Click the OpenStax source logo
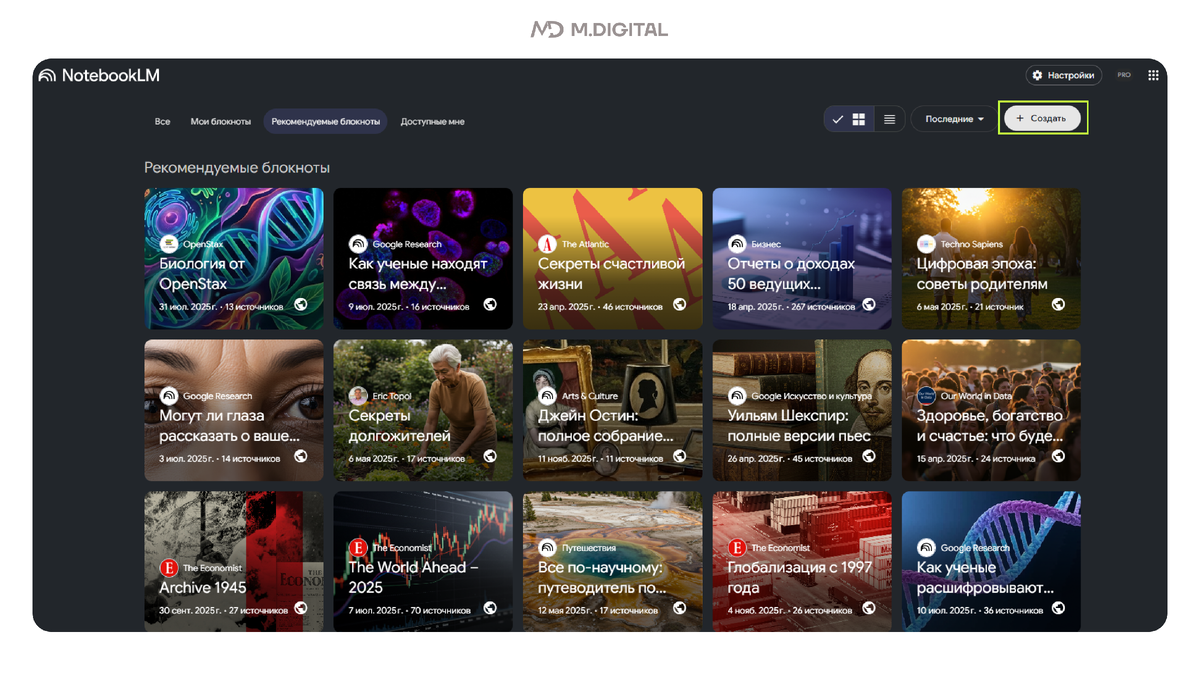Screen dimensions: 1200x675 [169, 244]
